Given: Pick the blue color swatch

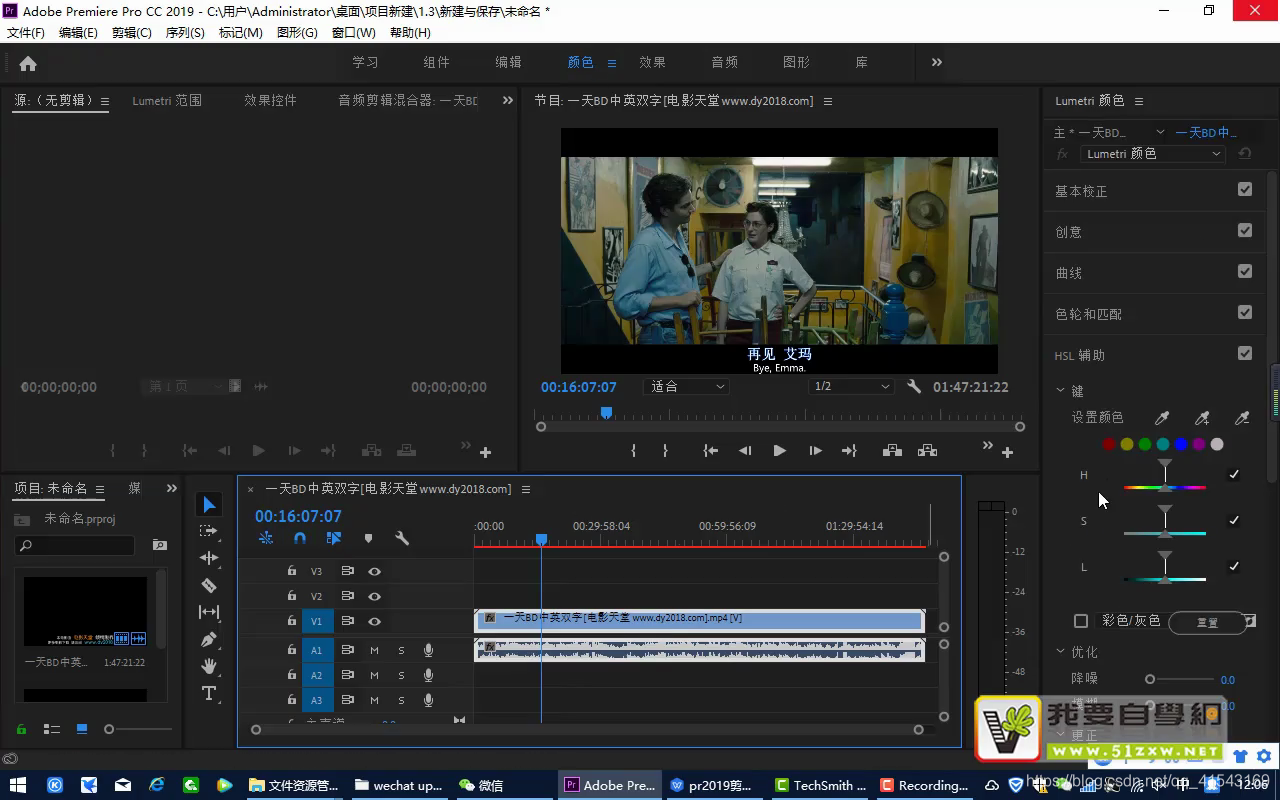Looking at the screenshot, I should (1181, 444).
